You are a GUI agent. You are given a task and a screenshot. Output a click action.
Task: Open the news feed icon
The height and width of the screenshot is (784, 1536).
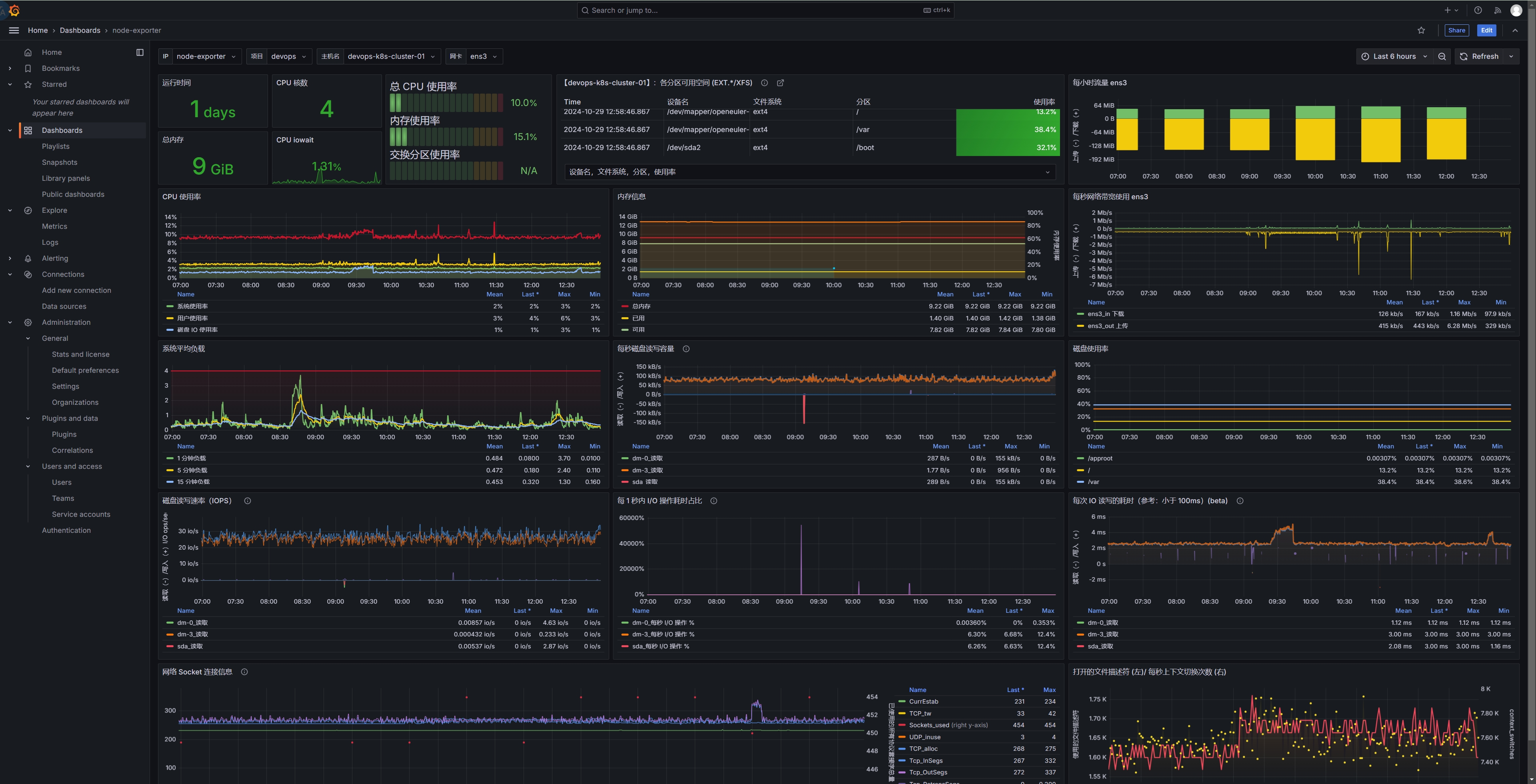1497,10
